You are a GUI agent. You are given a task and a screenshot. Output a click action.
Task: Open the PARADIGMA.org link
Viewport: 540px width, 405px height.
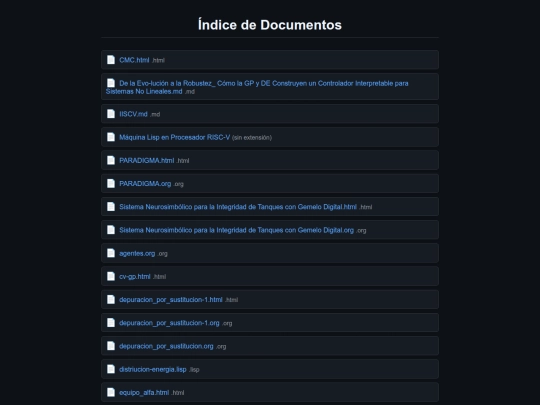pyautogui.click(x=145, y=184)
